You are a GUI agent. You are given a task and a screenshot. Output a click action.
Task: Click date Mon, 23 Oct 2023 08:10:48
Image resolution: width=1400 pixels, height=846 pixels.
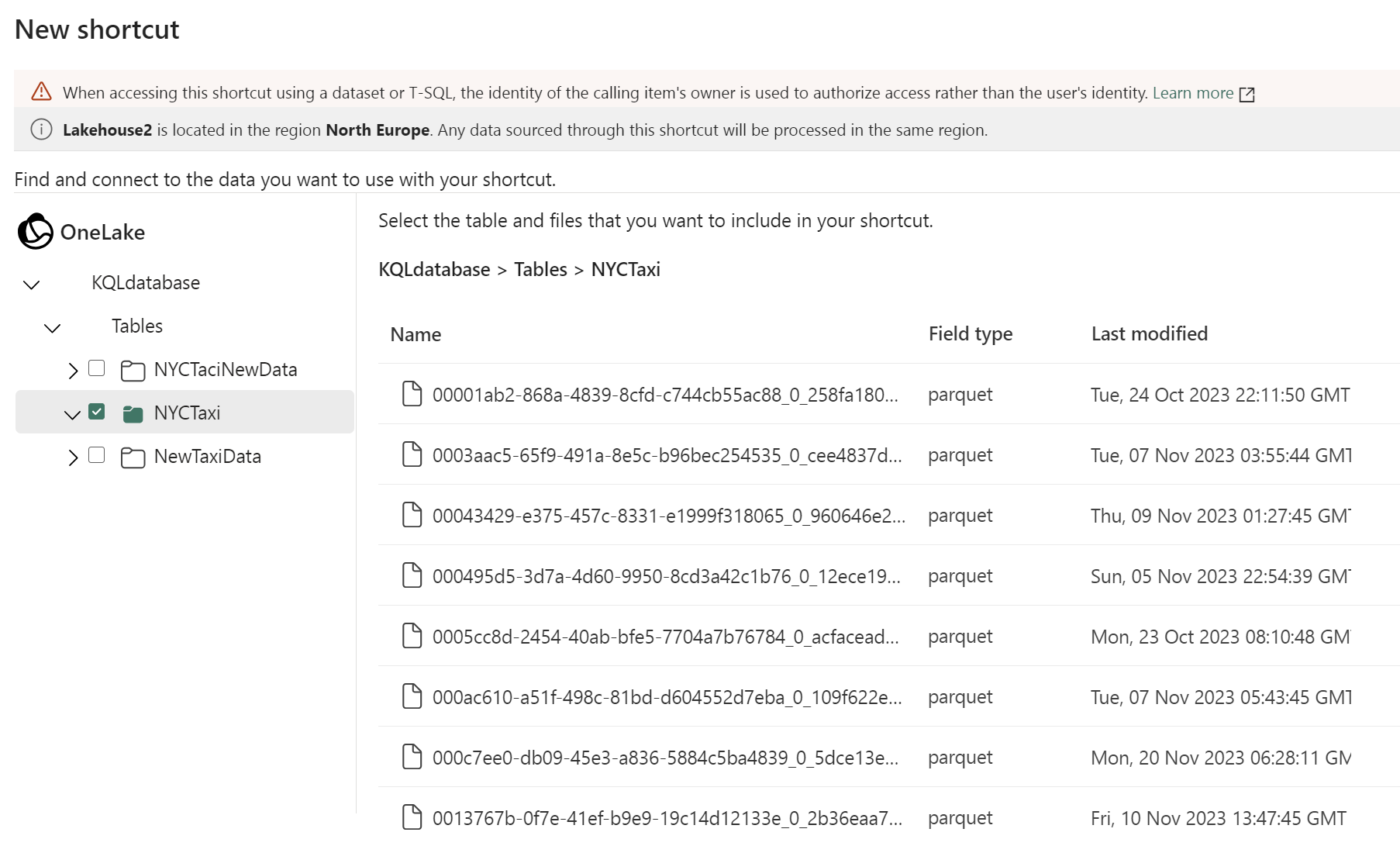(x=1221, y=637)
